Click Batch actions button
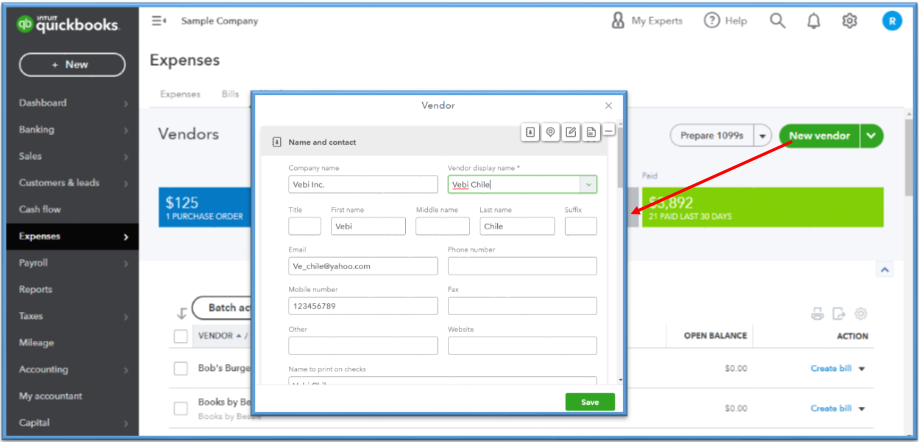Screen dimensions: 919x442 [x=222, y=308]
